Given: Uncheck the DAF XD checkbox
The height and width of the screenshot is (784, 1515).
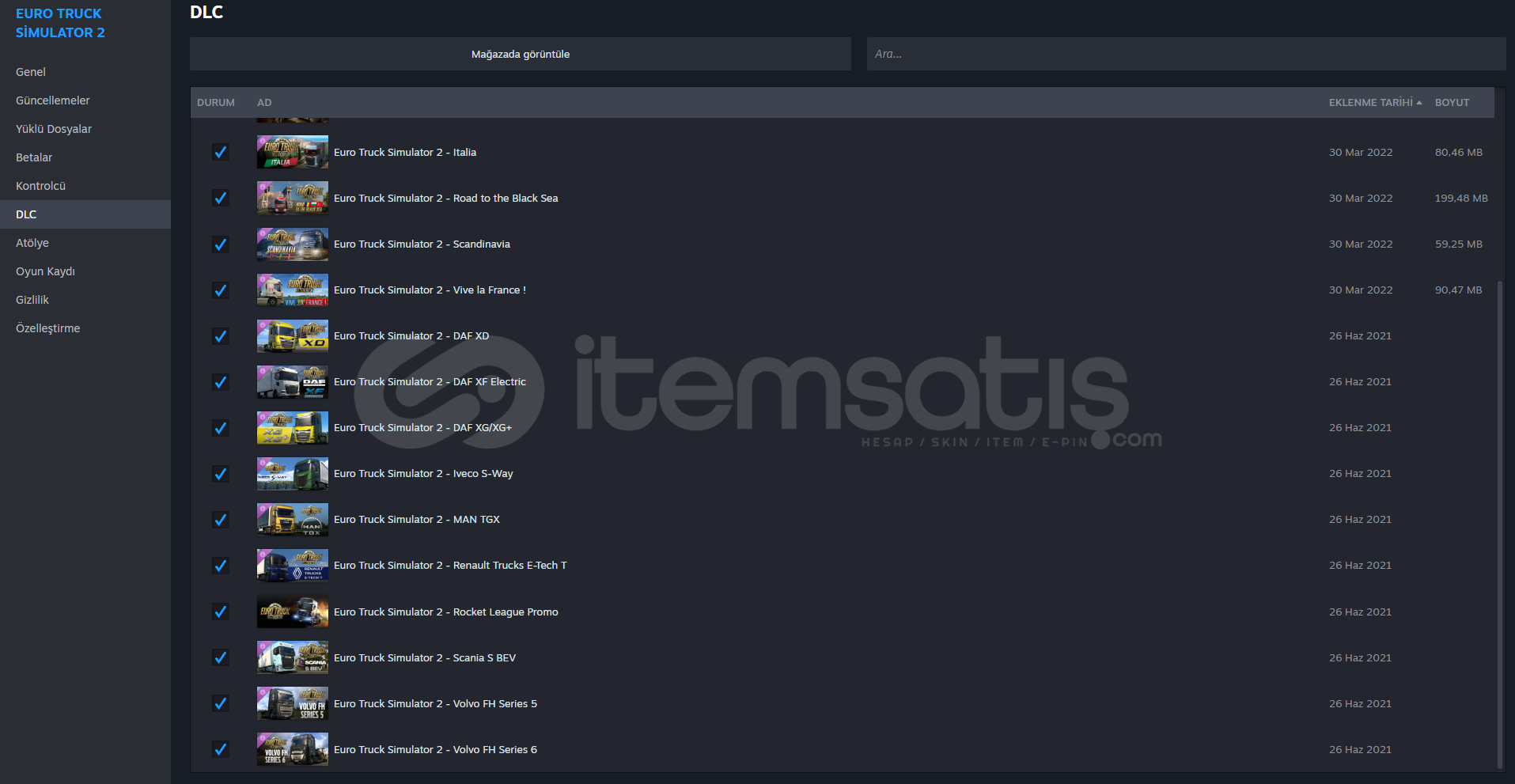Looking at the screenshot, I should [221, 335].
